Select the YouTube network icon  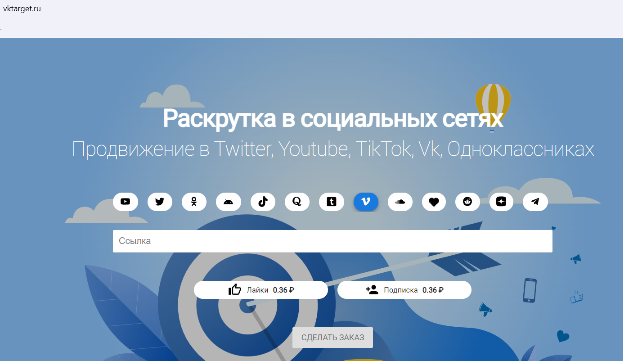(x=125, y=202)
